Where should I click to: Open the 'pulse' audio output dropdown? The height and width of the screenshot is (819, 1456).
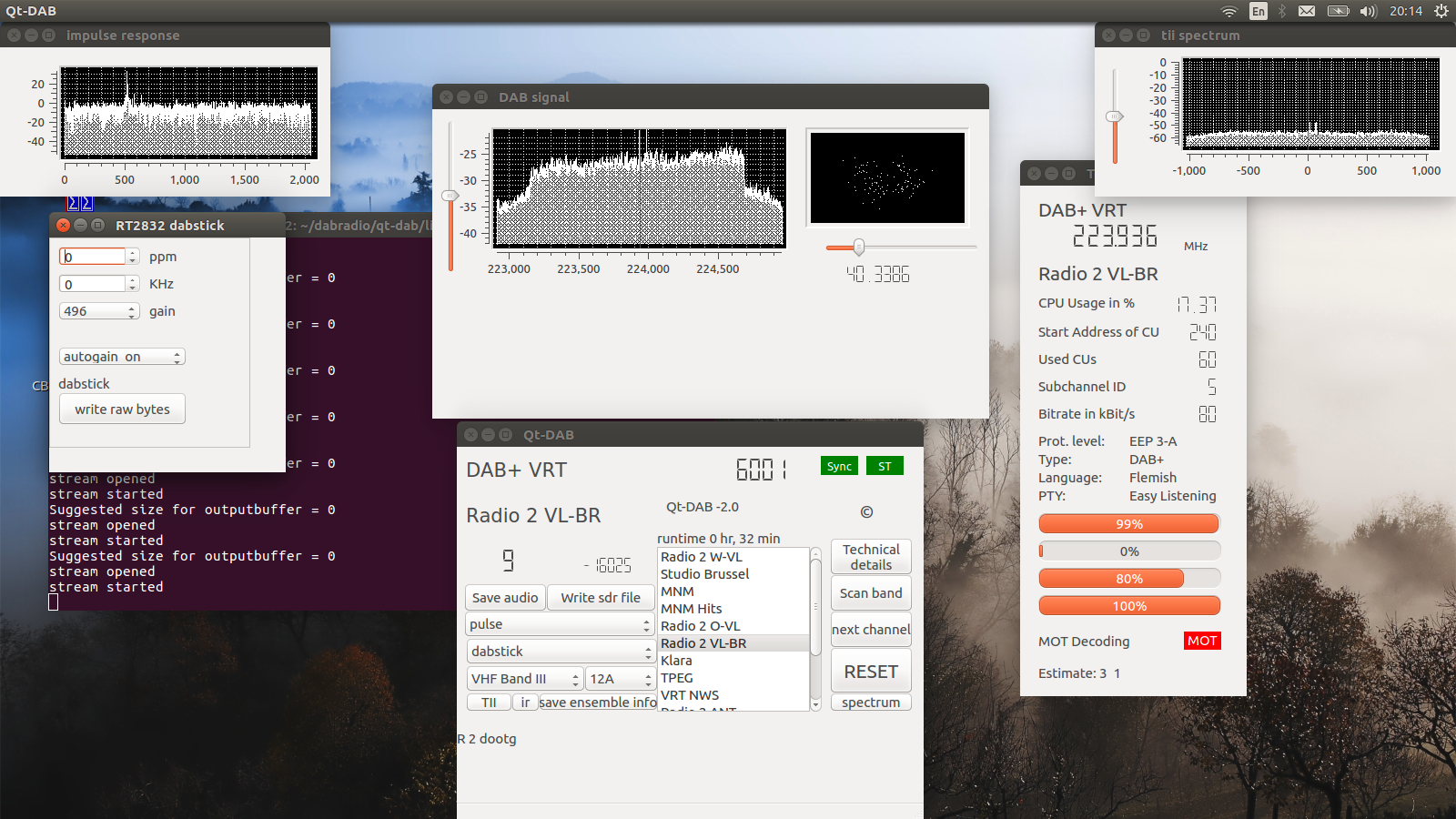pos(559,624)
